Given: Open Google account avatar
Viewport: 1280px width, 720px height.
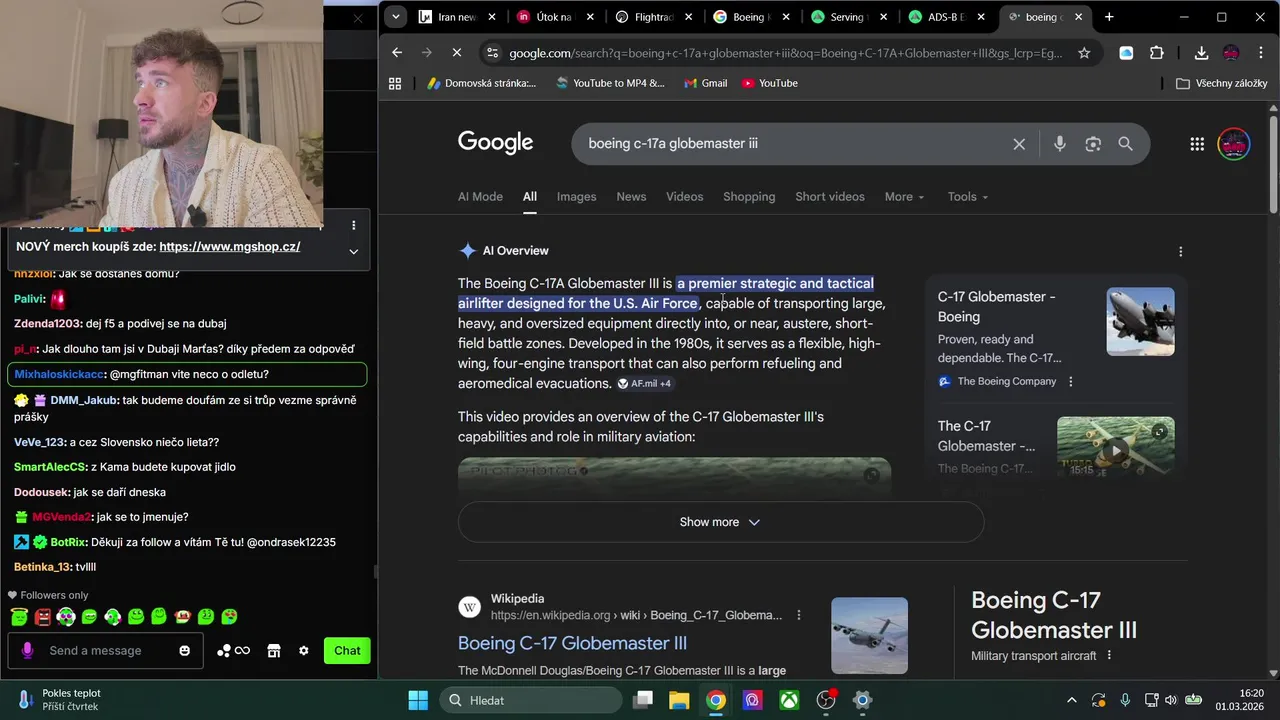Looking at the screenshot, I should 1234,144.
